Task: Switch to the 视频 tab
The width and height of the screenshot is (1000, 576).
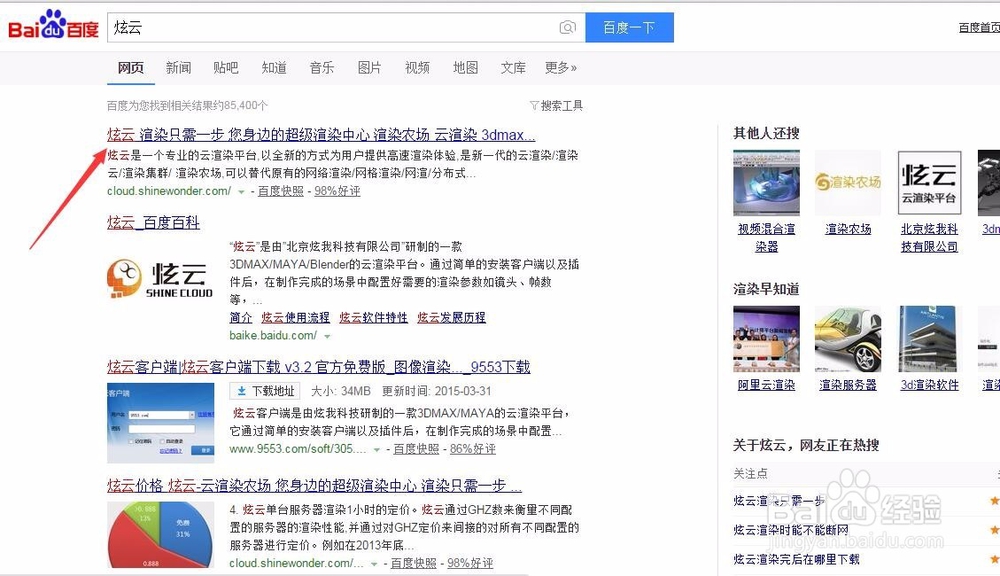Action: pyautogui.click(x=417, y=67)
